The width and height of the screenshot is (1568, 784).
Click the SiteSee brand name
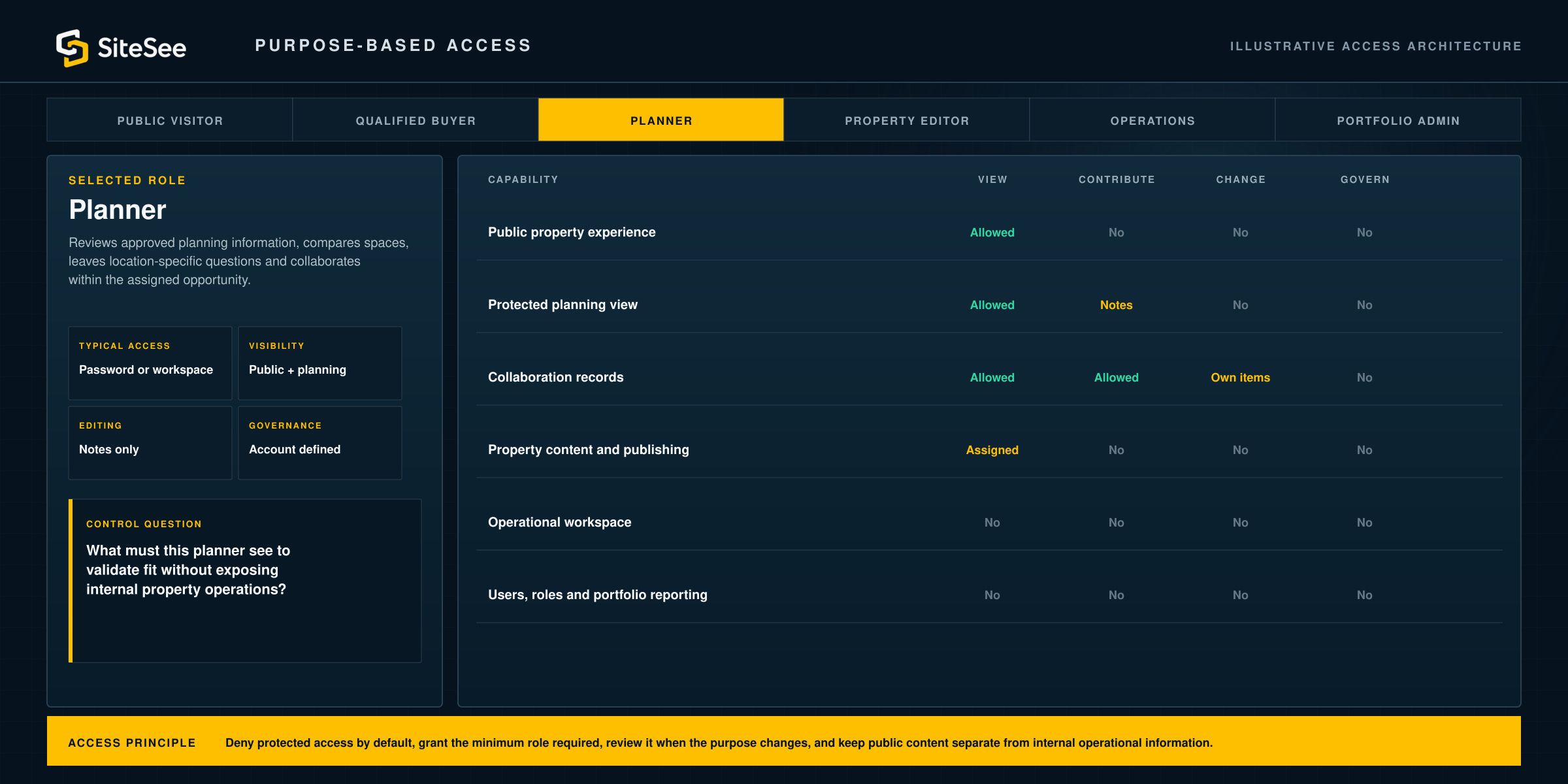pos(142,48)
